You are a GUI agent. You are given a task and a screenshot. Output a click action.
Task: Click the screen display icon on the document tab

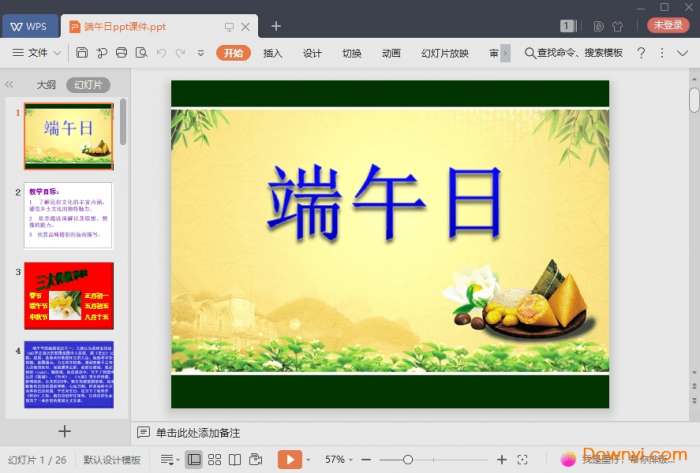point(229,27)
